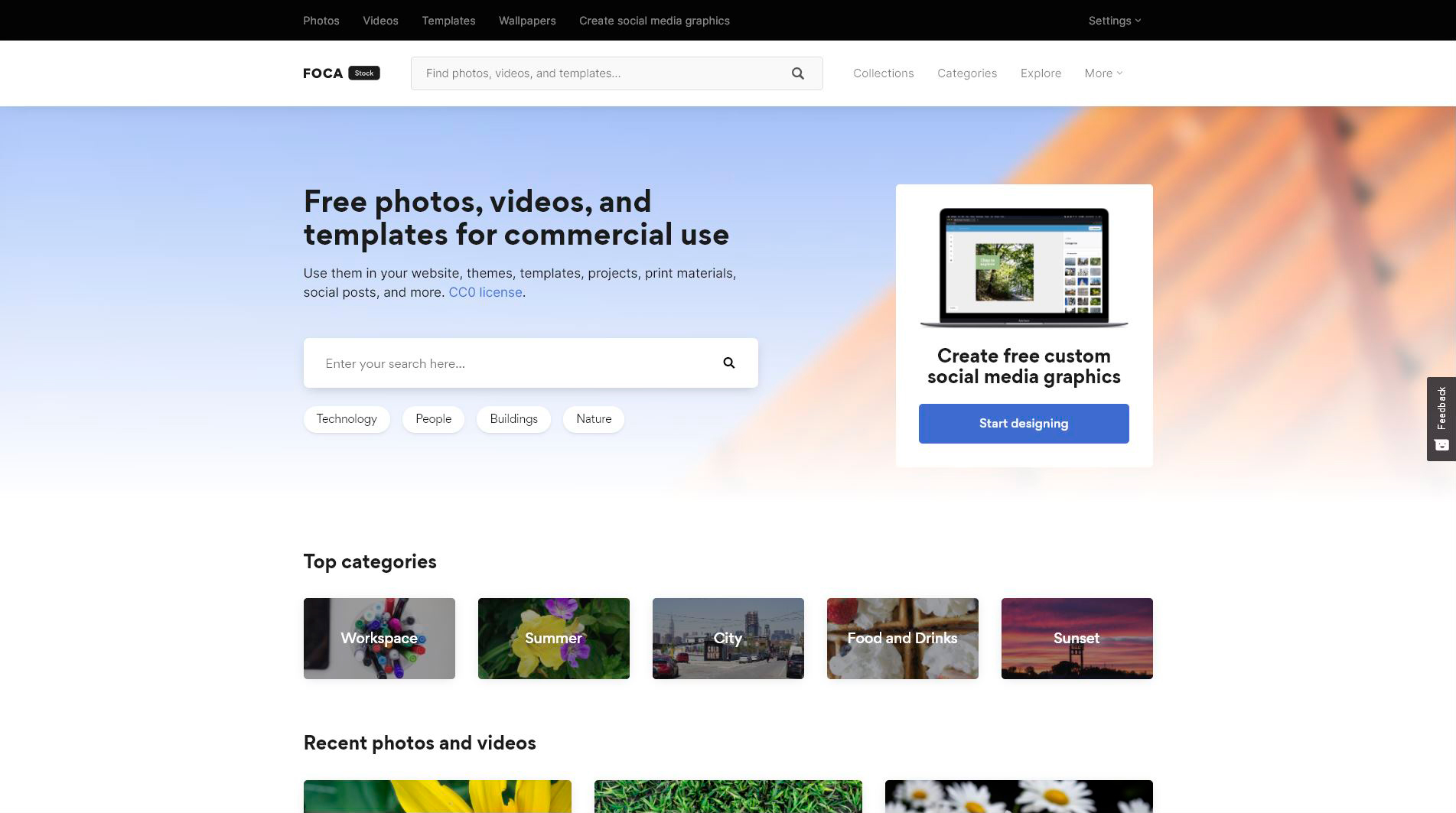Viewport: 1456px width, 813px height.
Task: Choose the Nature tag chip
Action: [594, 419]
